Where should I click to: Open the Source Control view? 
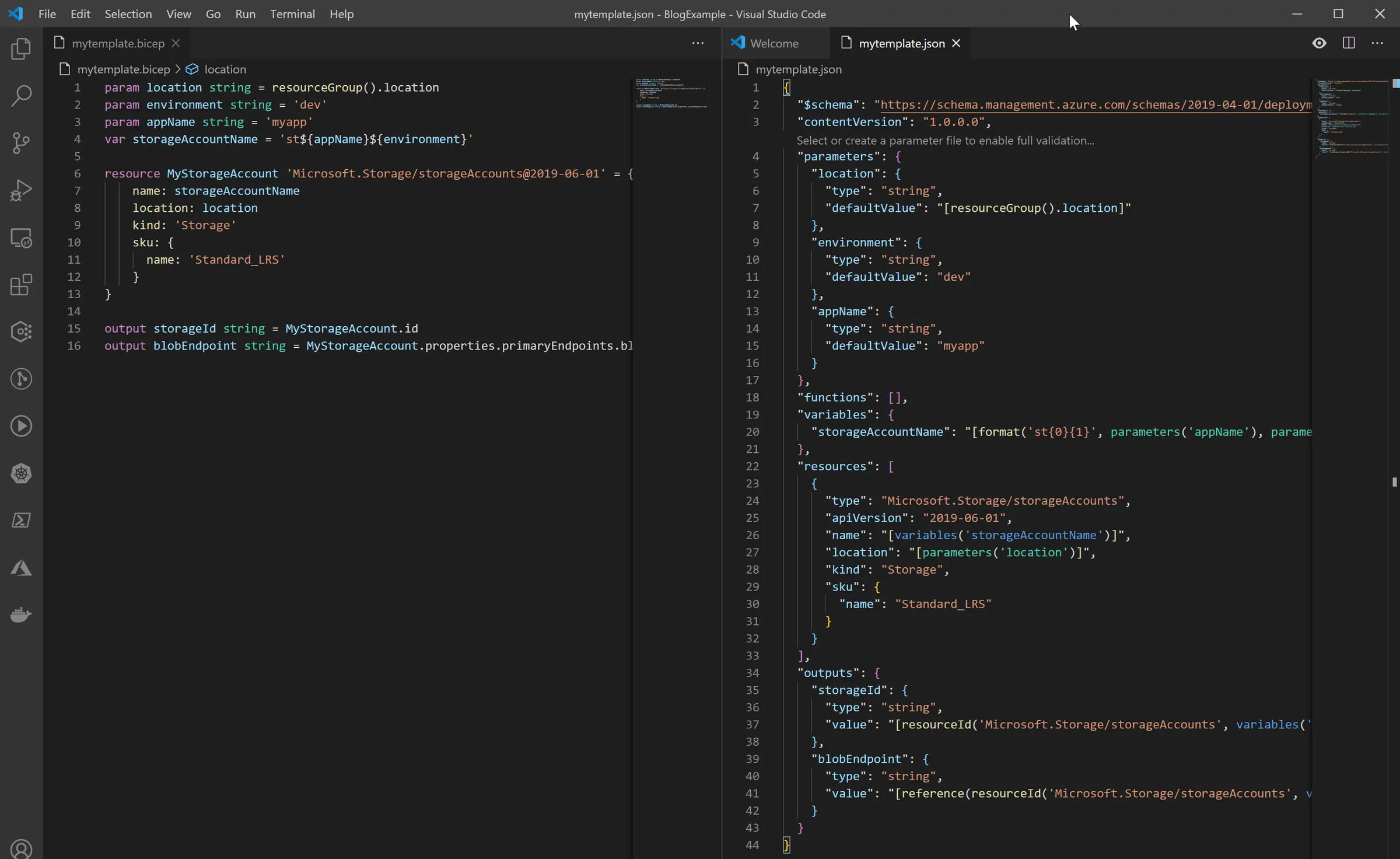pos(21,144)
